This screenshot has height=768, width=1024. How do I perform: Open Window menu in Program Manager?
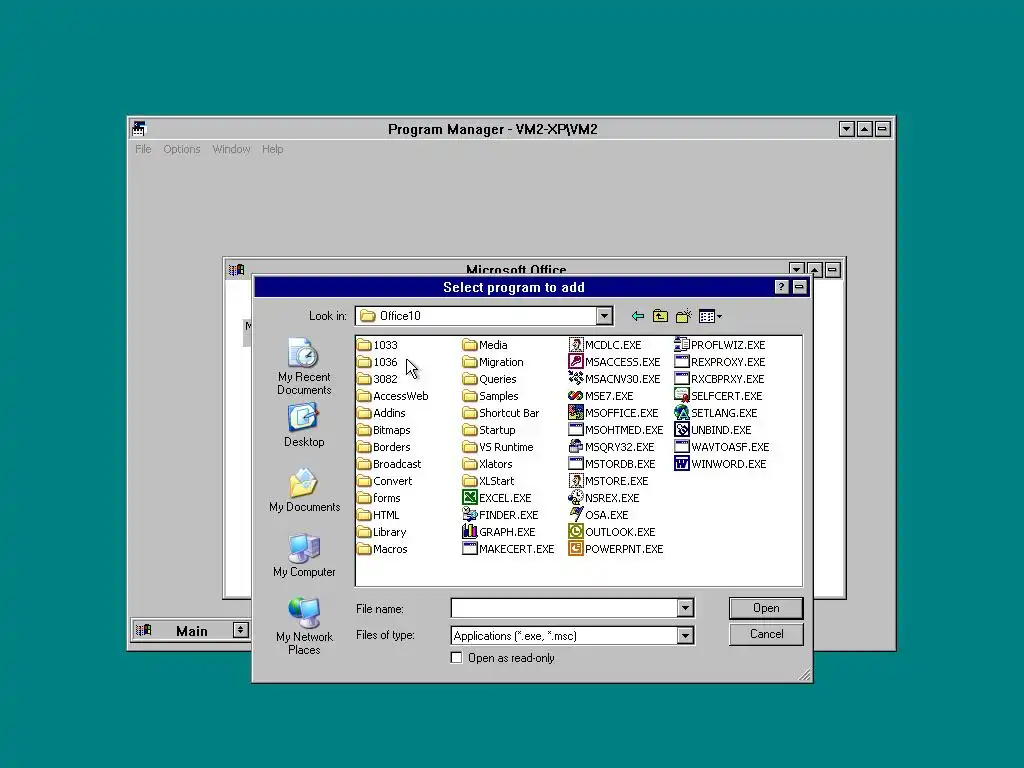231,149
